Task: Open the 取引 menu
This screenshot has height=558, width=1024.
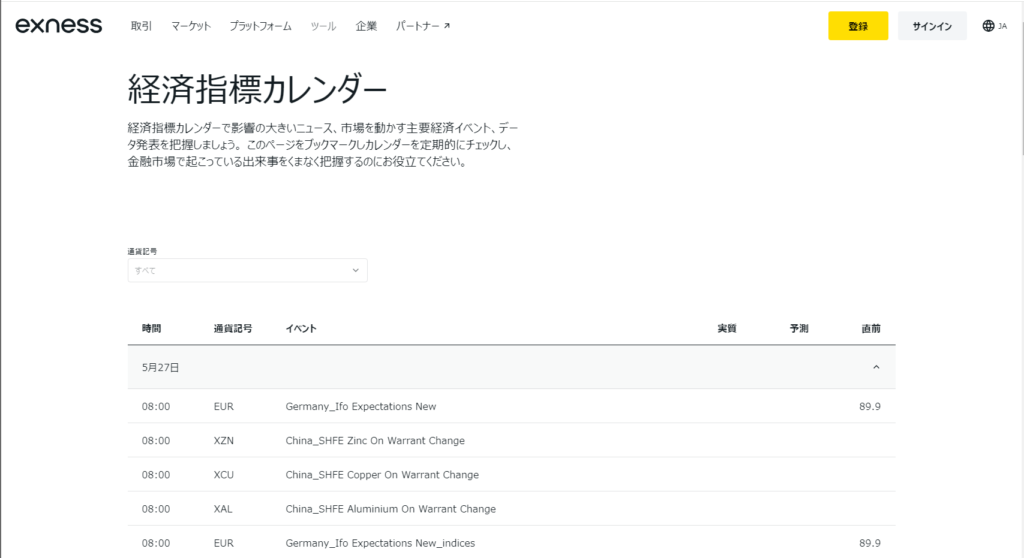Action: coord(141,26)
